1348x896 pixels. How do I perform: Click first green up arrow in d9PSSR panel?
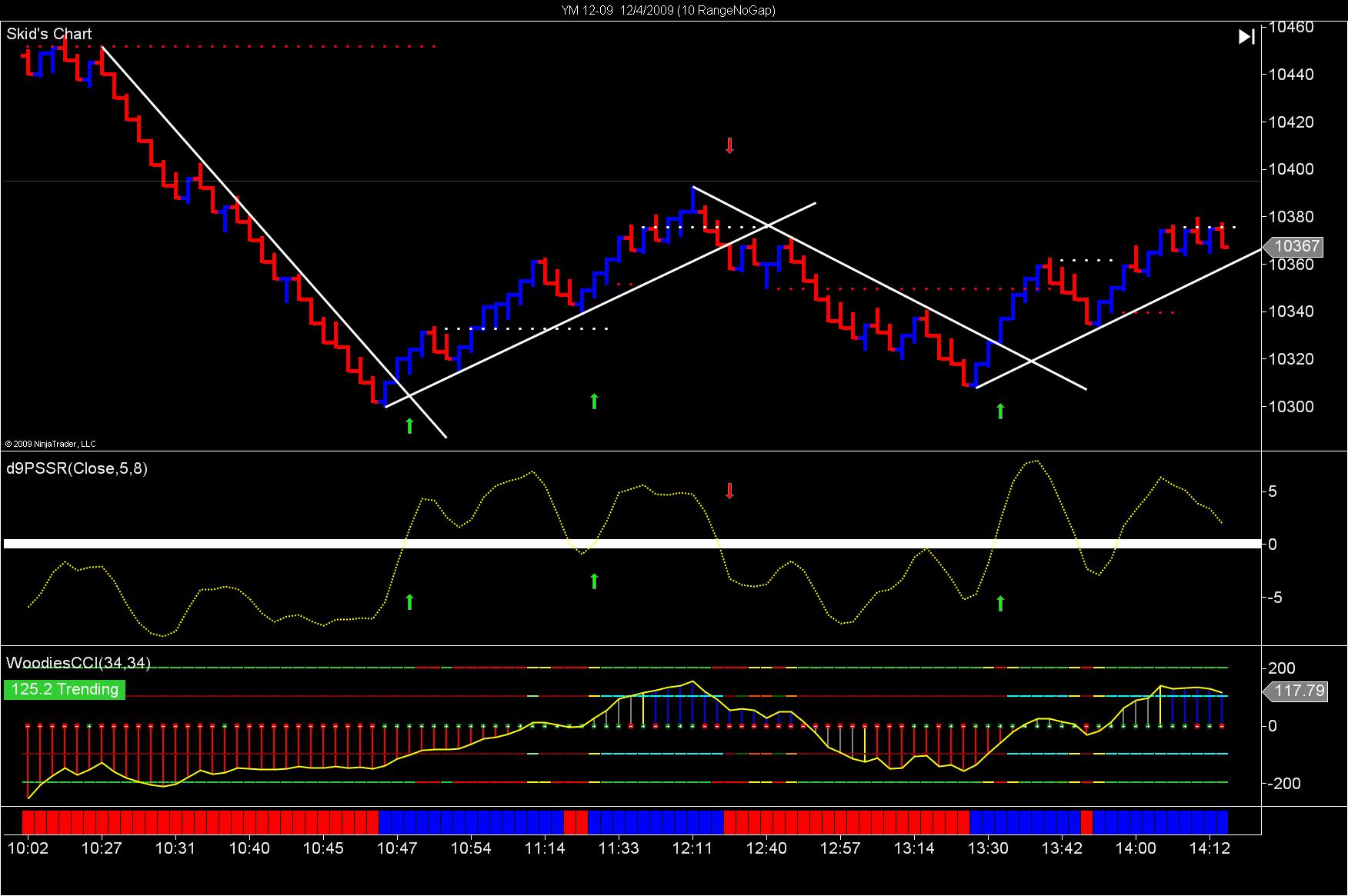tap(409, 601)
